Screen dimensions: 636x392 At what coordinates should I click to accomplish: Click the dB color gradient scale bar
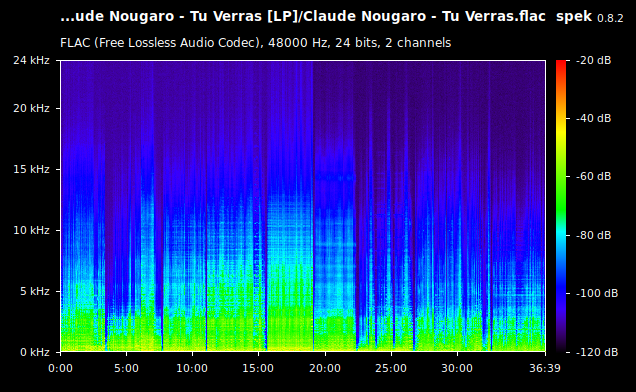point(561,206)
